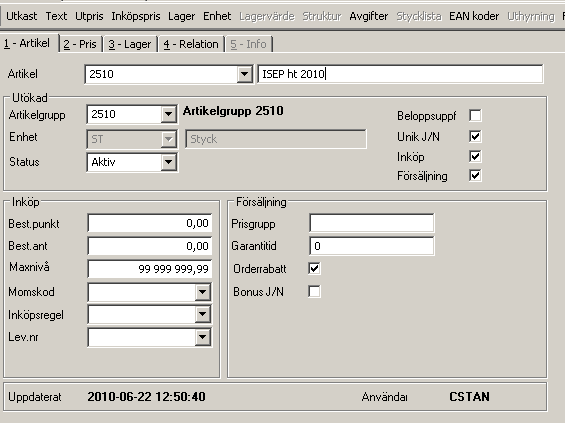Go to the 4 - Relation tab
This screenshot has width=565, height=423.
[x=191, y=44]
